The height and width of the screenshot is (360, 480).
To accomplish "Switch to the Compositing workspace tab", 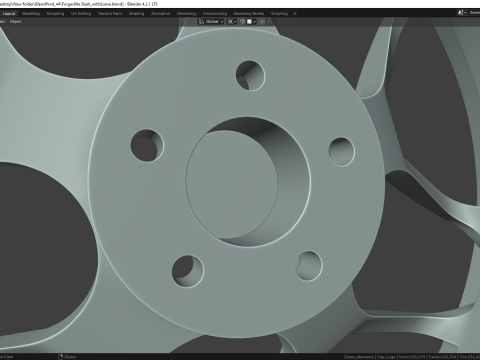I will tap(215, 14).
